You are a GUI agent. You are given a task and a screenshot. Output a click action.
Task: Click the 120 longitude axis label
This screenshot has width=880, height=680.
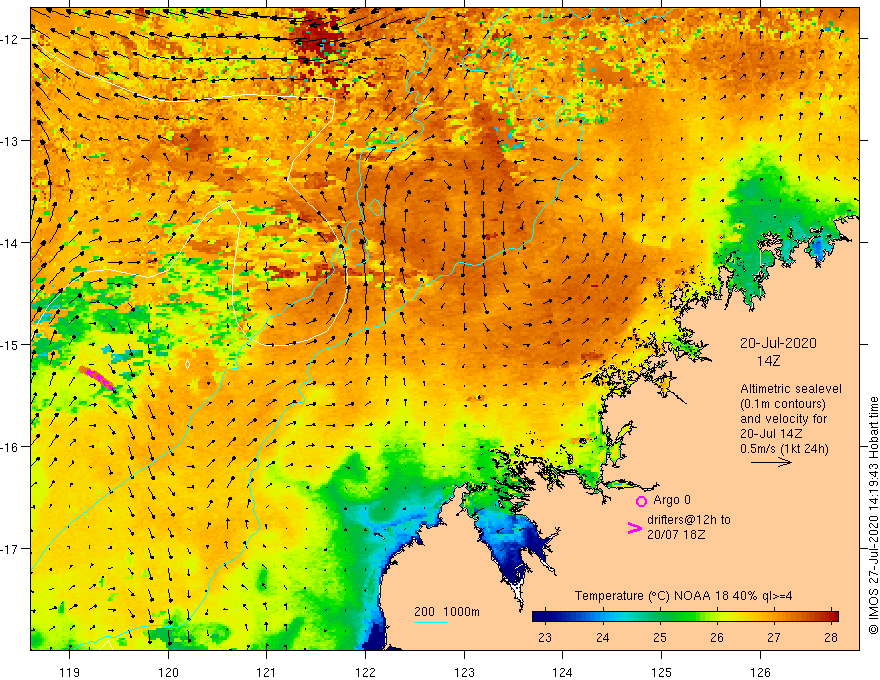pos(168,672)
